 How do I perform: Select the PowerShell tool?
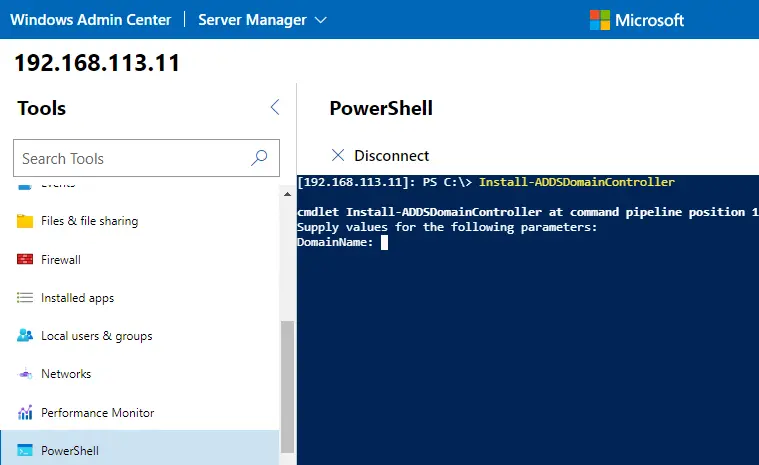139,450
